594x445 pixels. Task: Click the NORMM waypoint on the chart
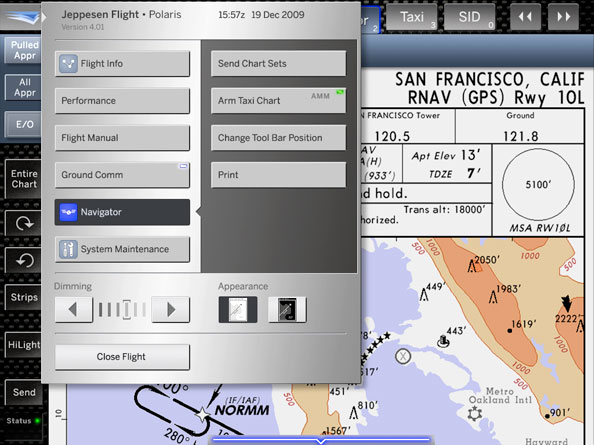coord(203,415)
